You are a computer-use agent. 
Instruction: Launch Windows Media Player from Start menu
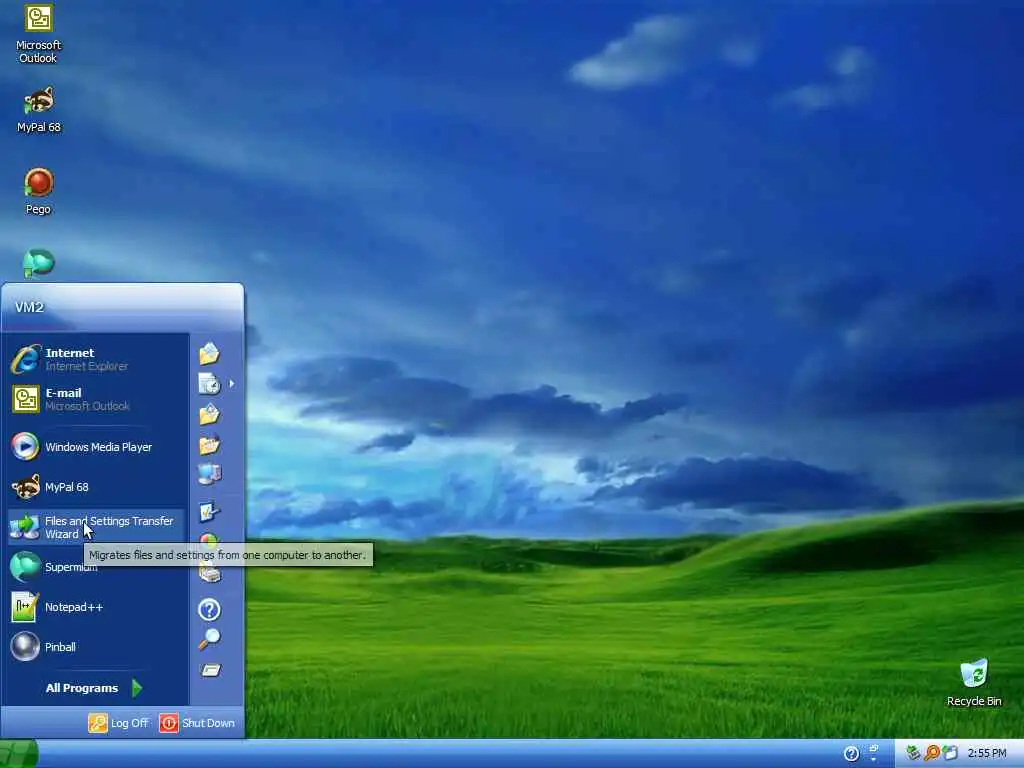[x=96, y=447]
